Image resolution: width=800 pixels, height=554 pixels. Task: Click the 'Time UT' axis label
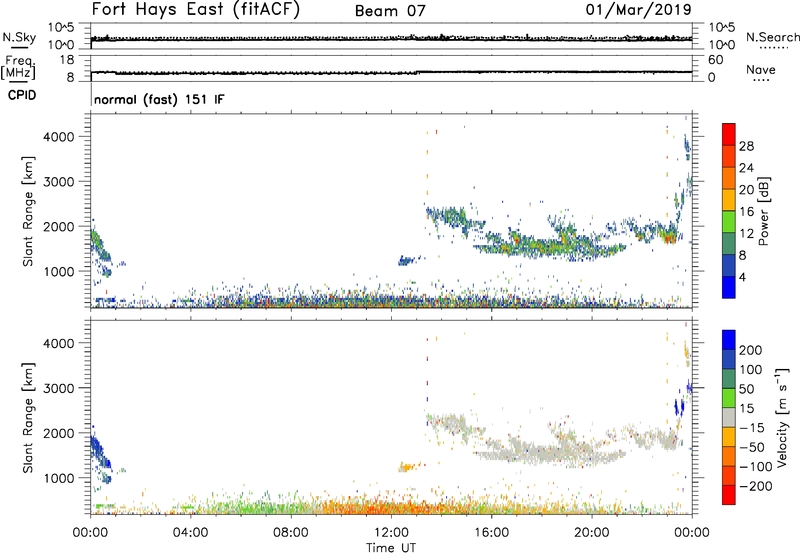391,548
